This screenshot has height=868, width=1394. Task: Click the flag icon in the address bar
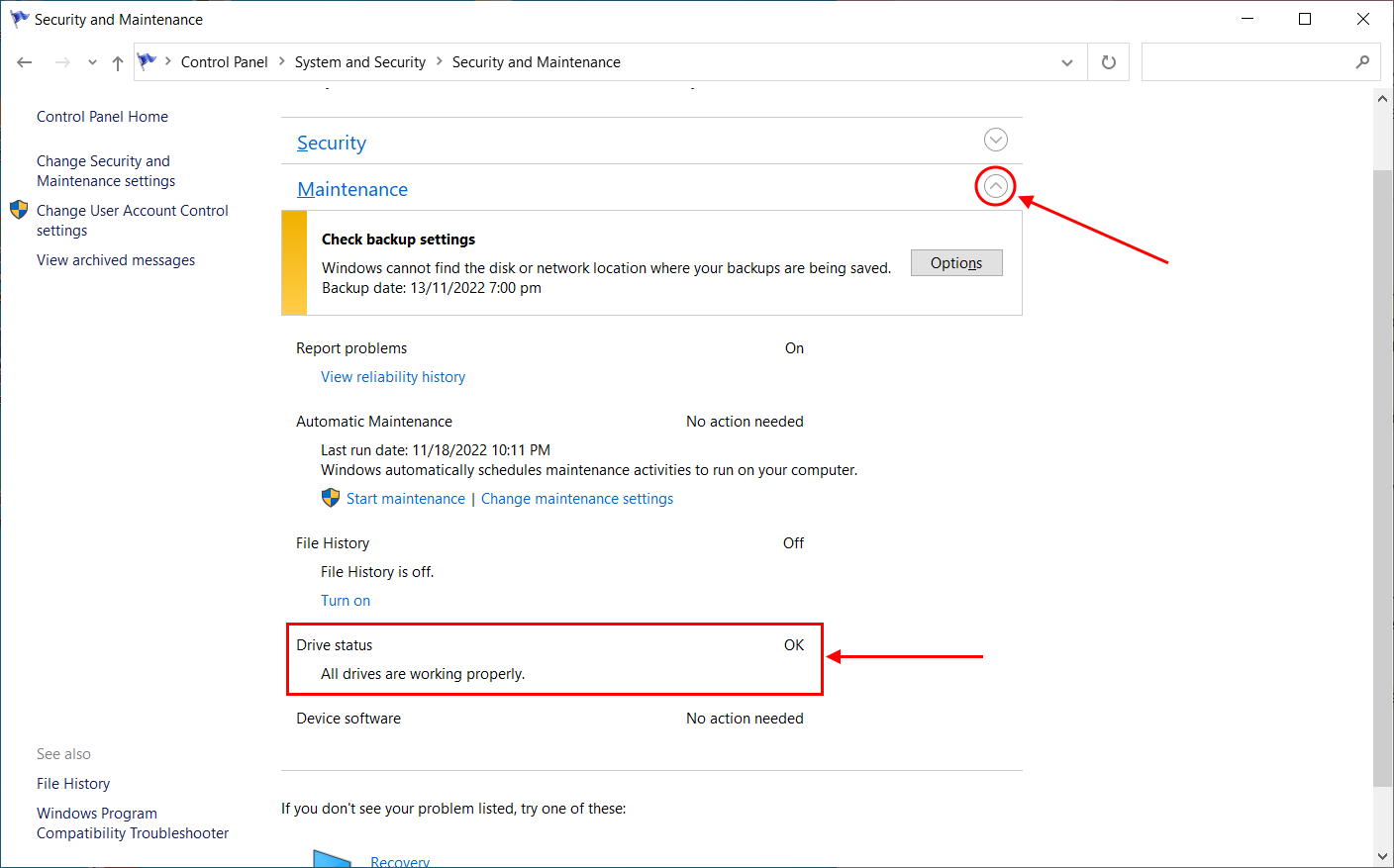147,61
